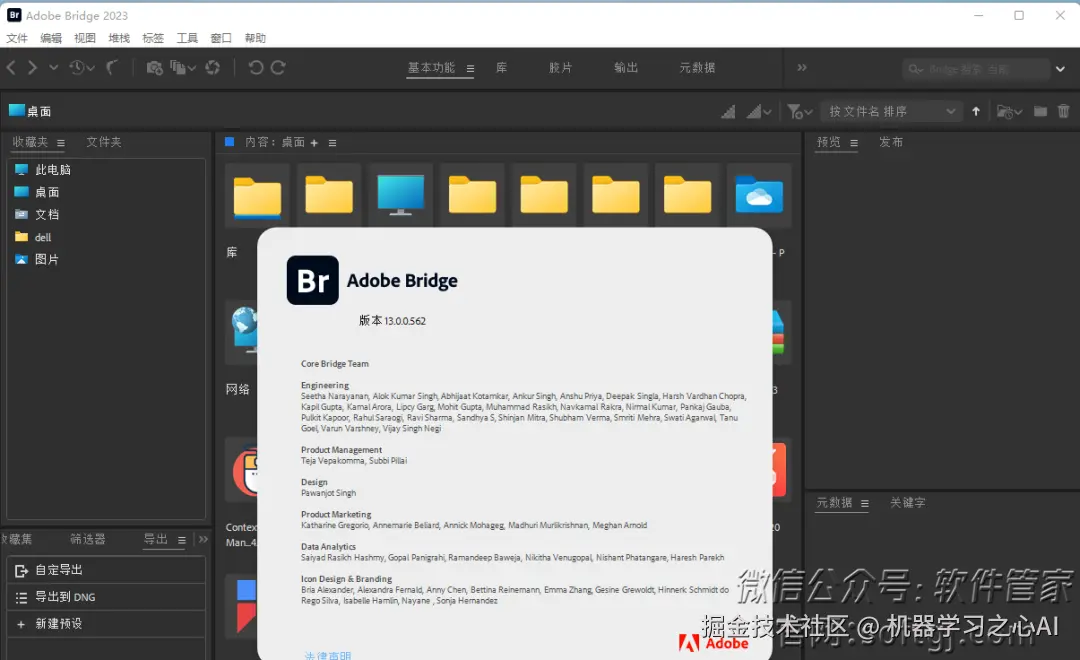Switch to the 基本功能 workspace

pos(431,68)
